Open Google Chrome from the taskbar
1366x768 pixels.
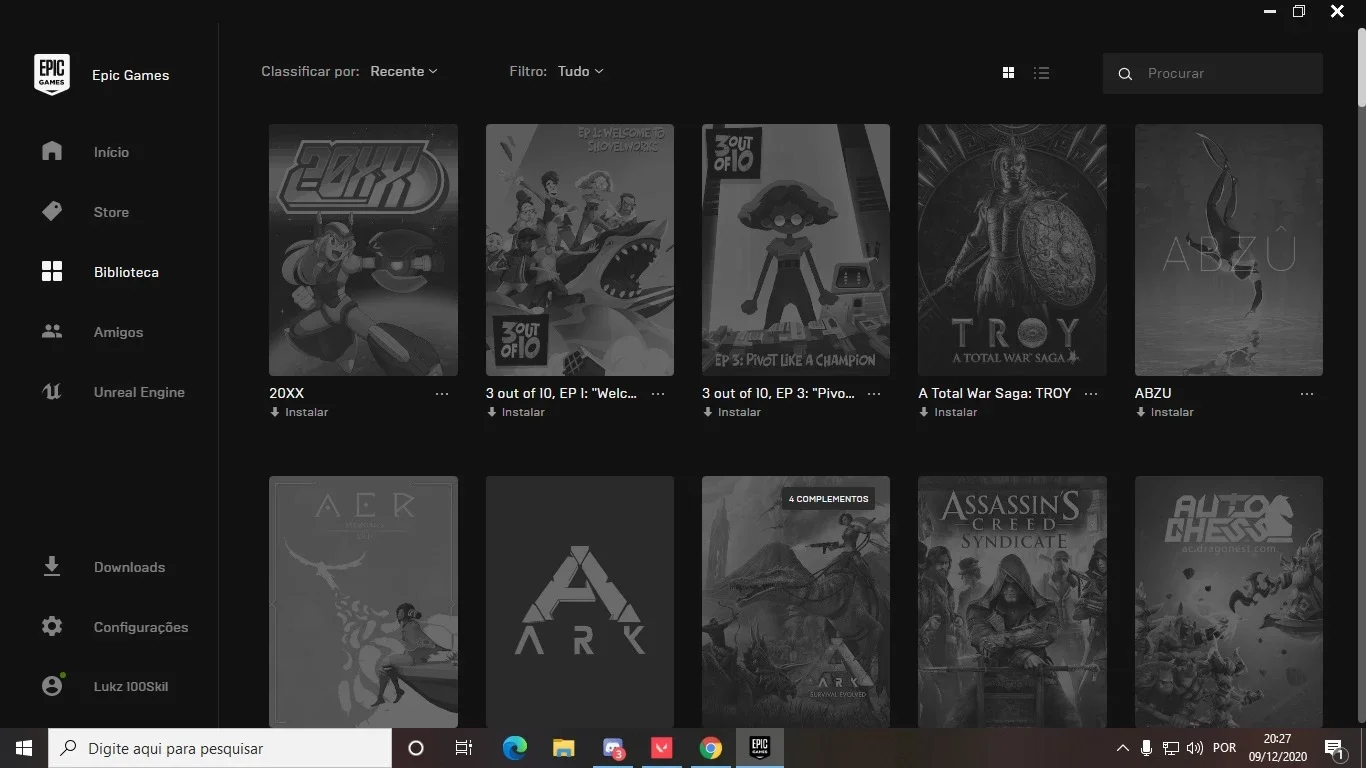tap(711, 748)
